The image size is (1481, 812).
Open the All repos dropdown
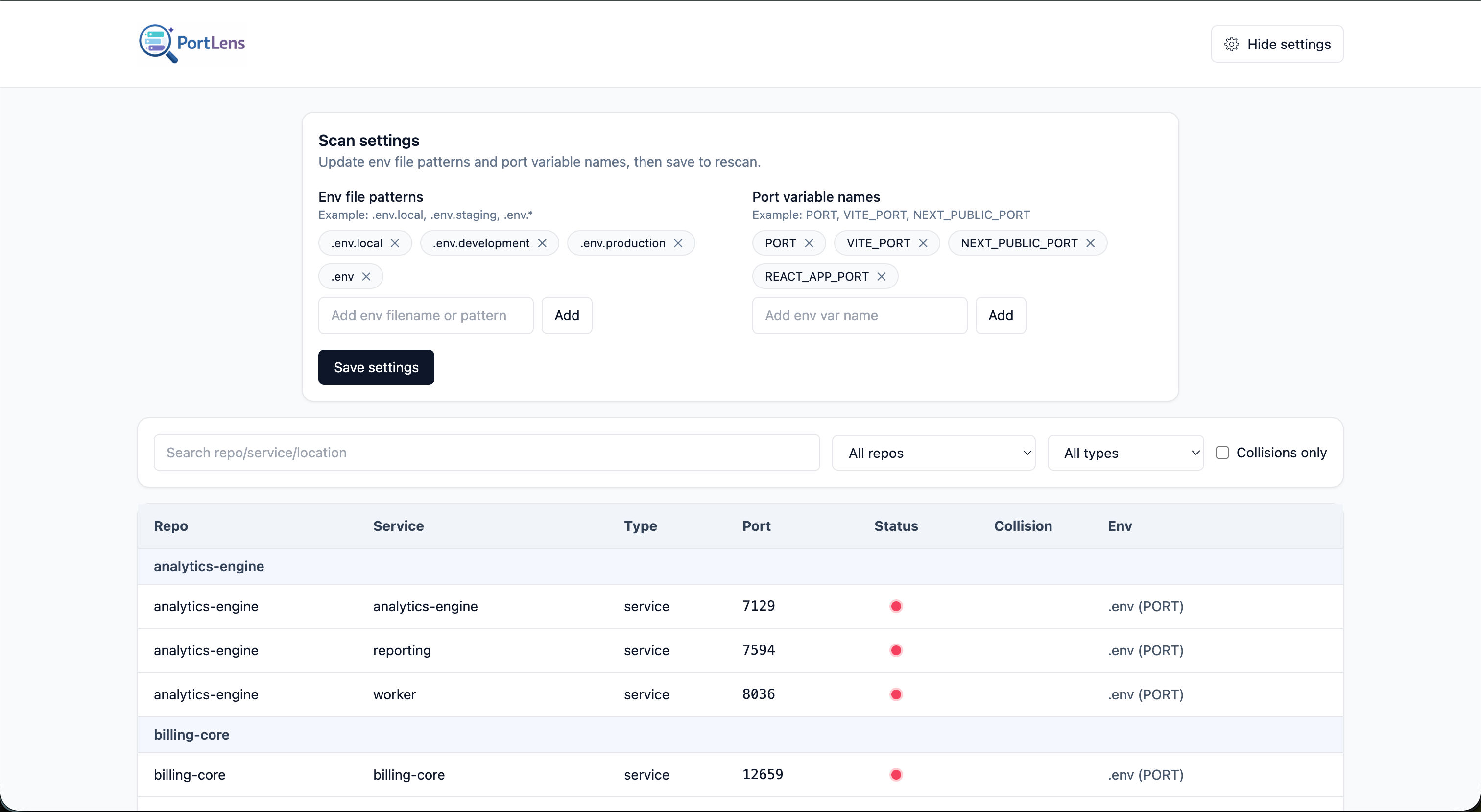(932, 453)
